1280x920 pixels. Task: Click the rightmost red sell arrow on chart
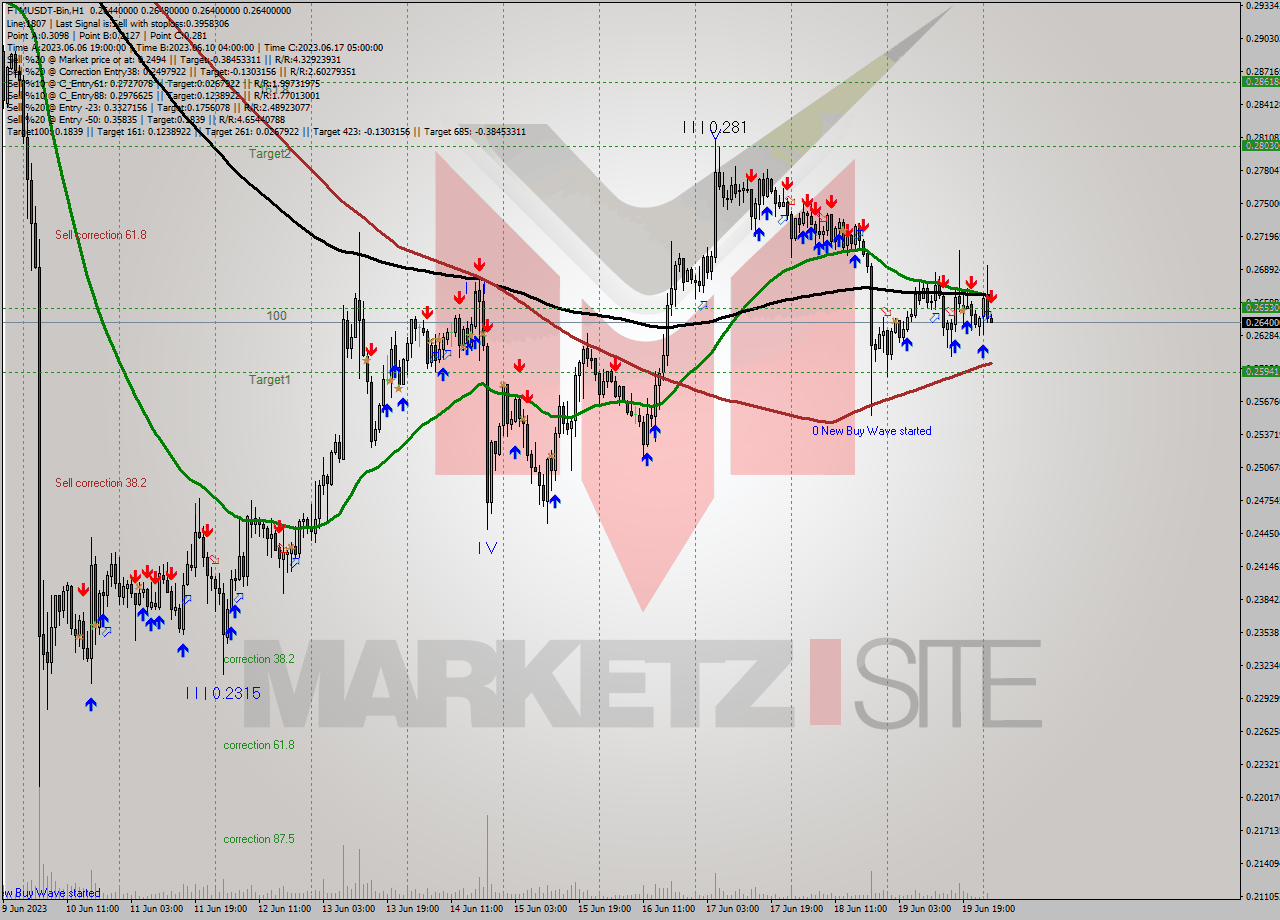click(x=991, y=297)
